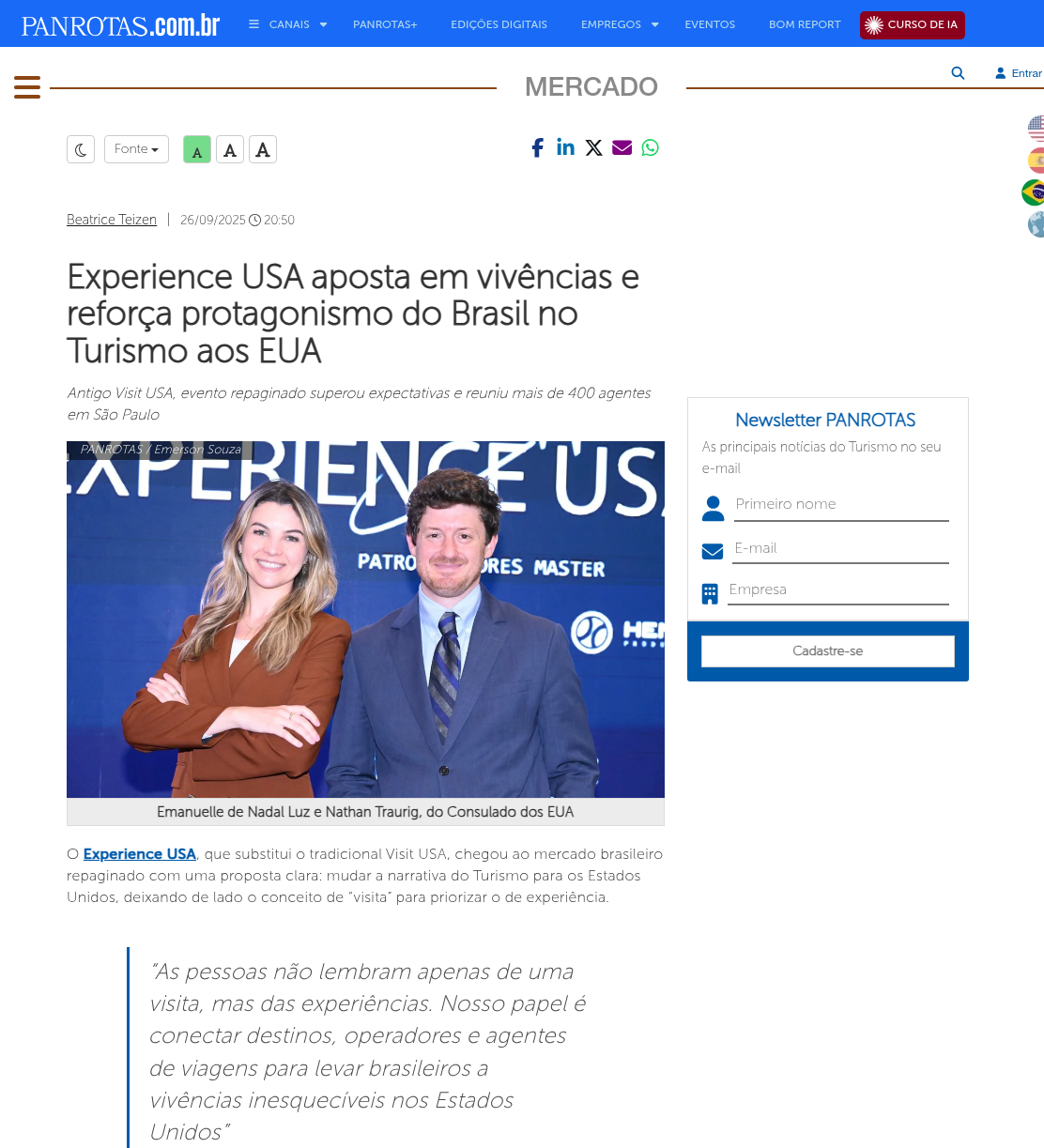Open the CANAIS dropdown menu

[x=288, y=24]
